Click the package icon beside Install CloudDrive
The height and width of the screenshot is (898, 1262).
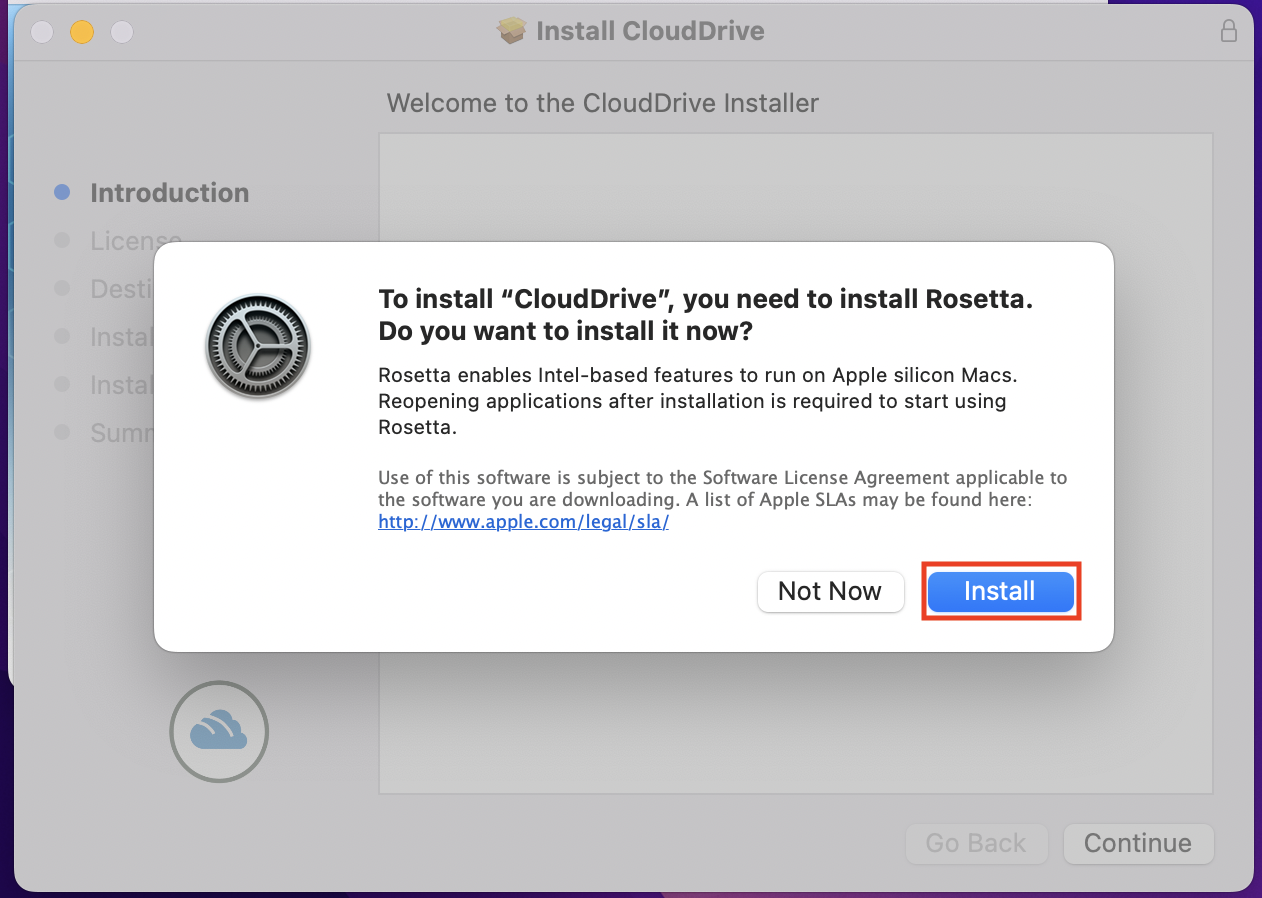coord(511,31)
